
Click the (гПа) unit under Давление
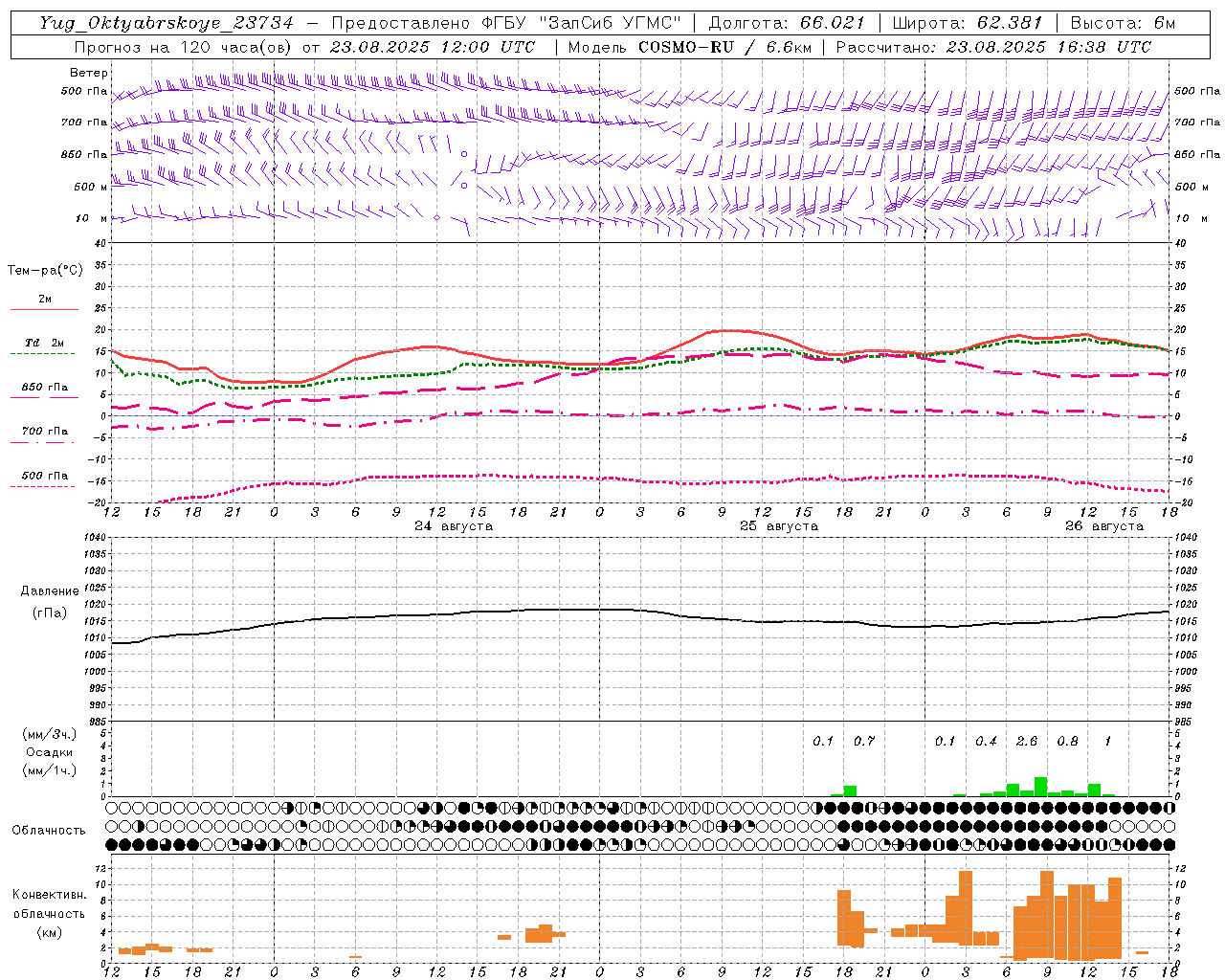(49, 613)
